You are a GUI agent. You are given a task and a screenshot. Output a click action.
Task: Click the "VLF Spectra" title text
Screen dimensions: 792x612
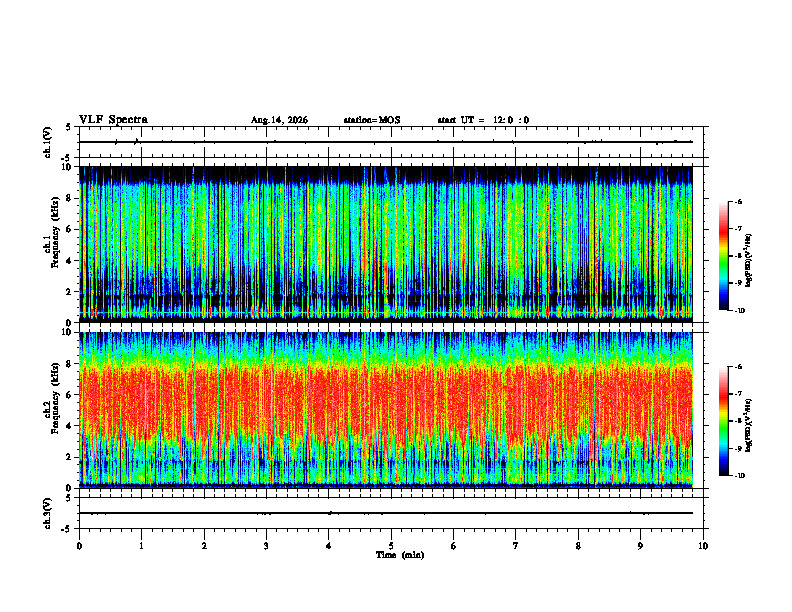(113, 120)
